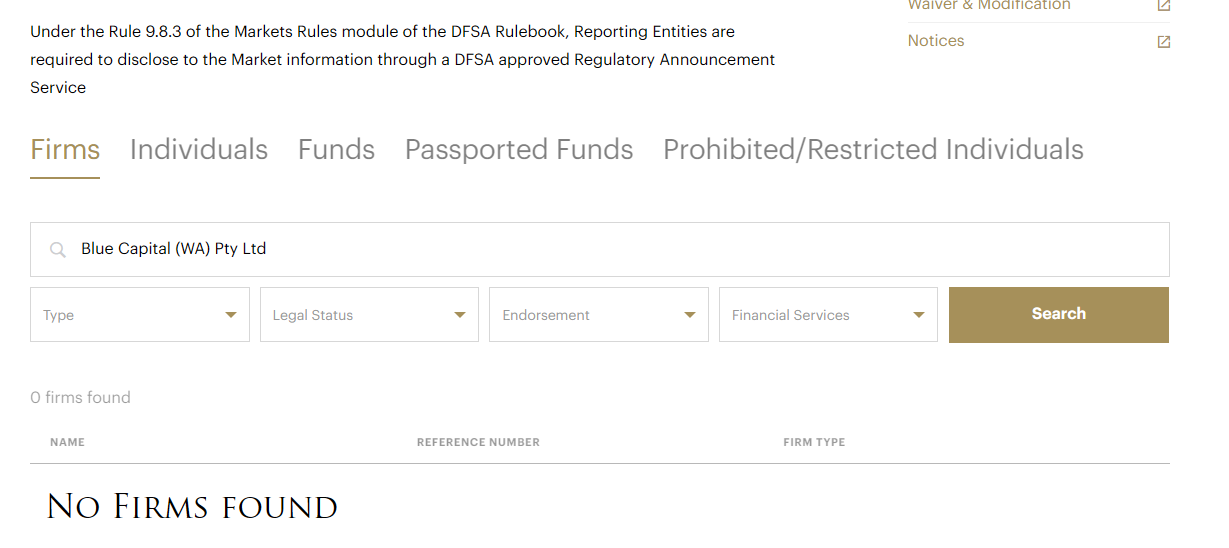Expand the Endorsement dropdown
This screenshot has width=1229, height=548.
pos(598,315)
